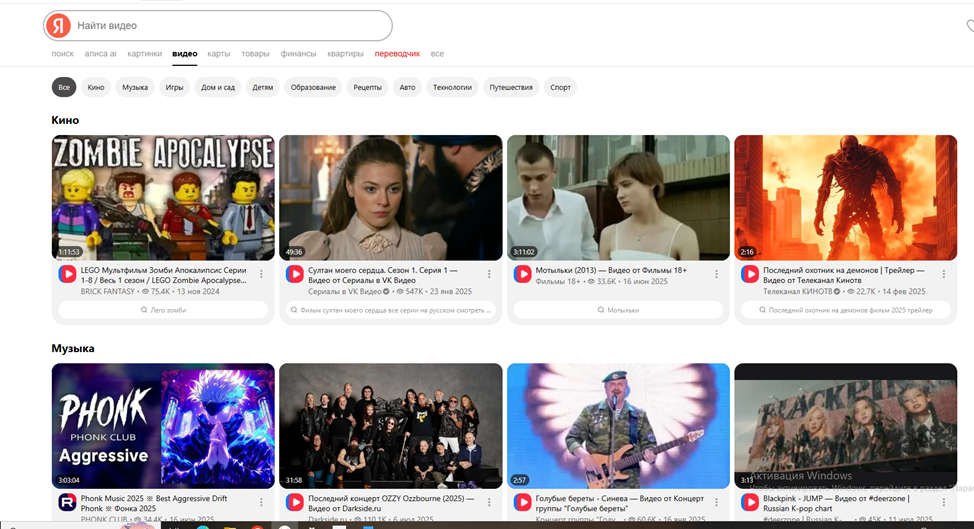Open the three-dot menu for 'Голубые береты - Синева'
This screenshot has height=529, width=974.
[x=716, y=502]
